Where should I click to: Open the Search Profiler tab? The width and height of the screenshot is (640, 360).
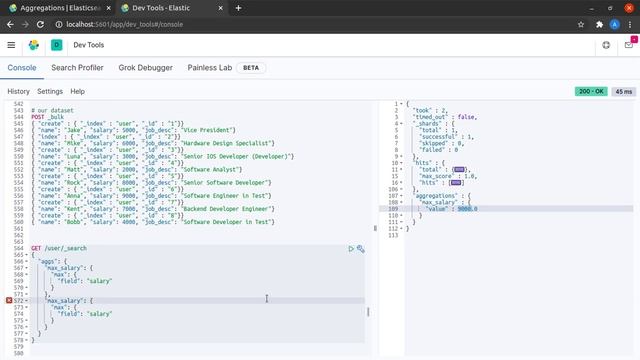click(x=77, y=68)
